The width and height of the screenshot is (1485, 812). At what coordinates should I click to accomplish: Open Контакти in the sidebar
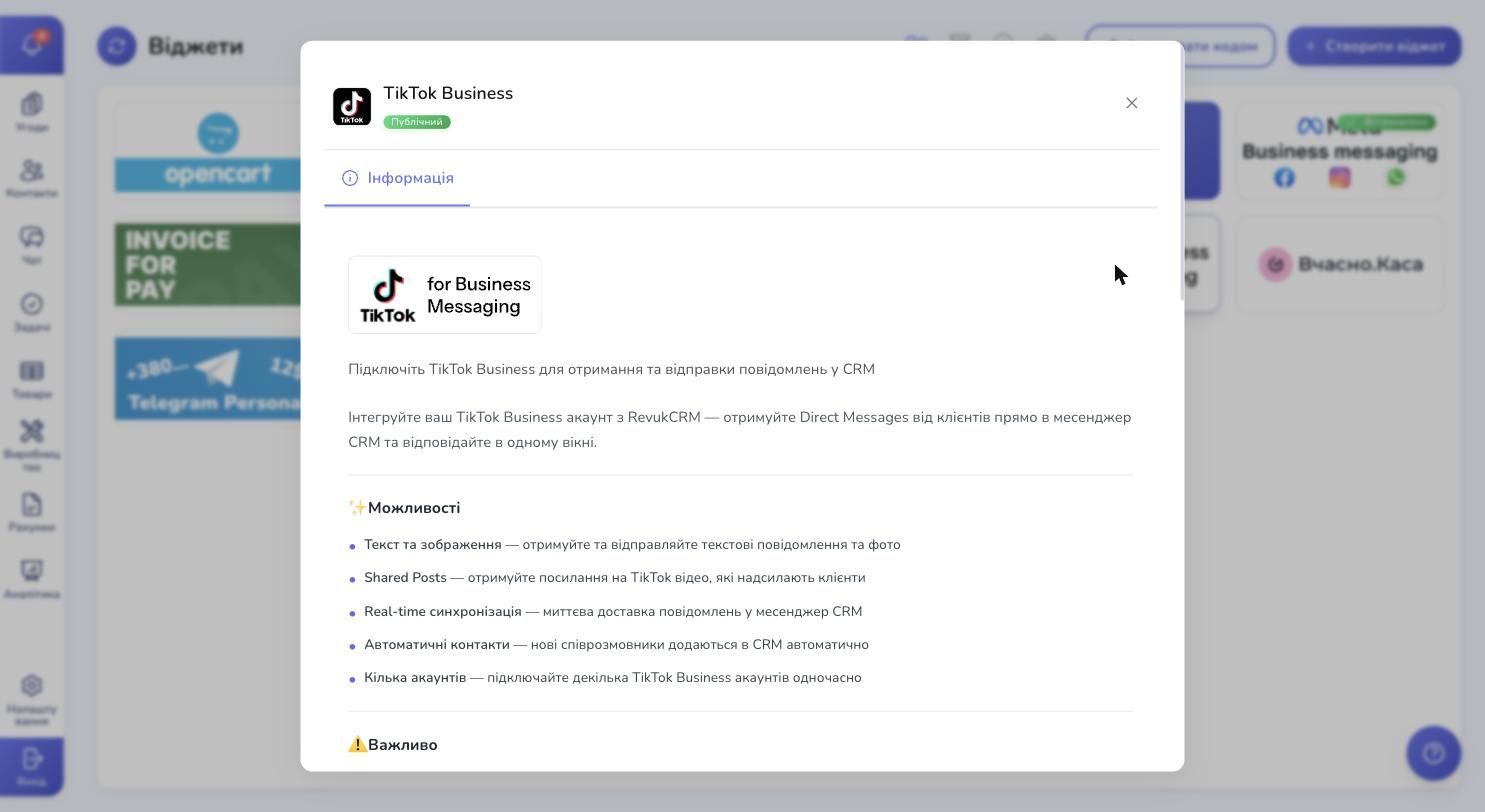(32, 179)
